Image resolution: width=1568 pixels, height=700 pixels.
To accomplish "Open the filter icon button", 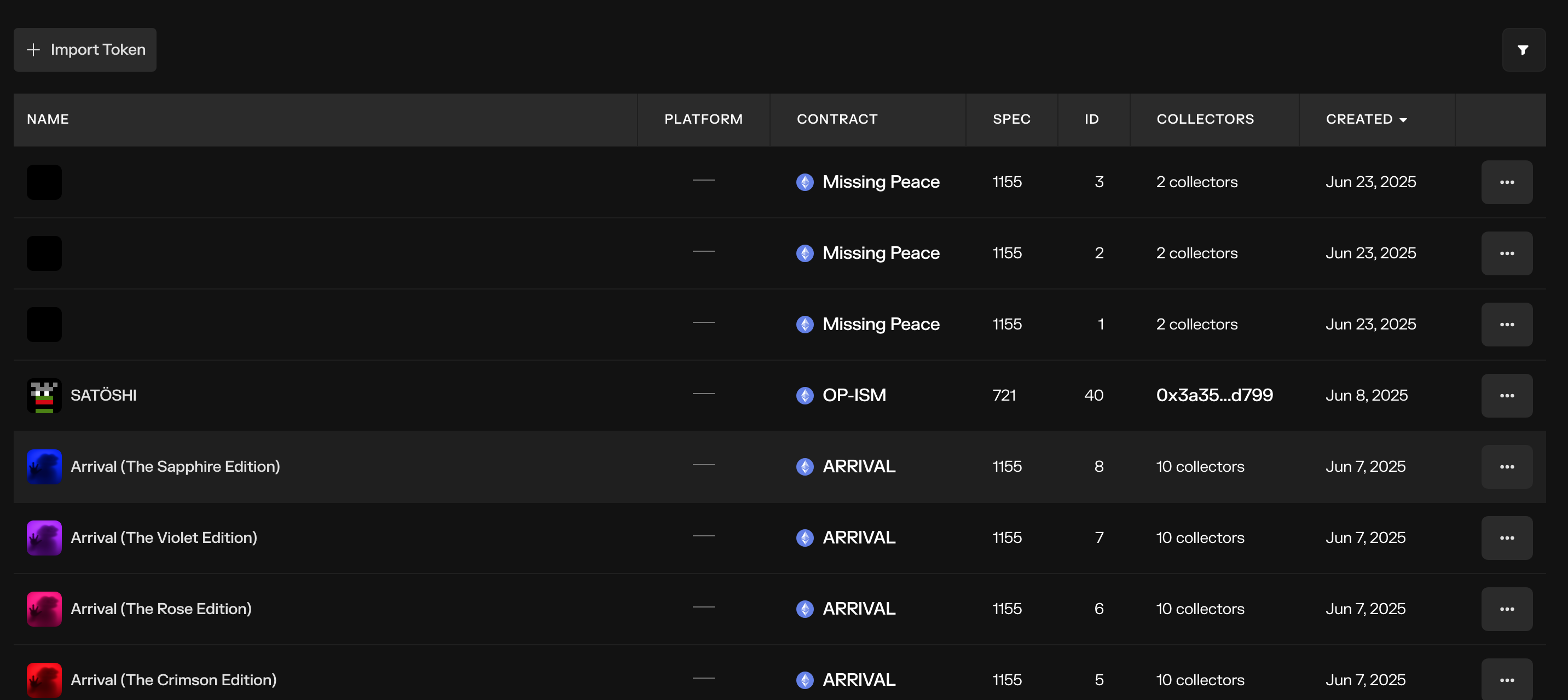I will click(x=1523, y=50).
